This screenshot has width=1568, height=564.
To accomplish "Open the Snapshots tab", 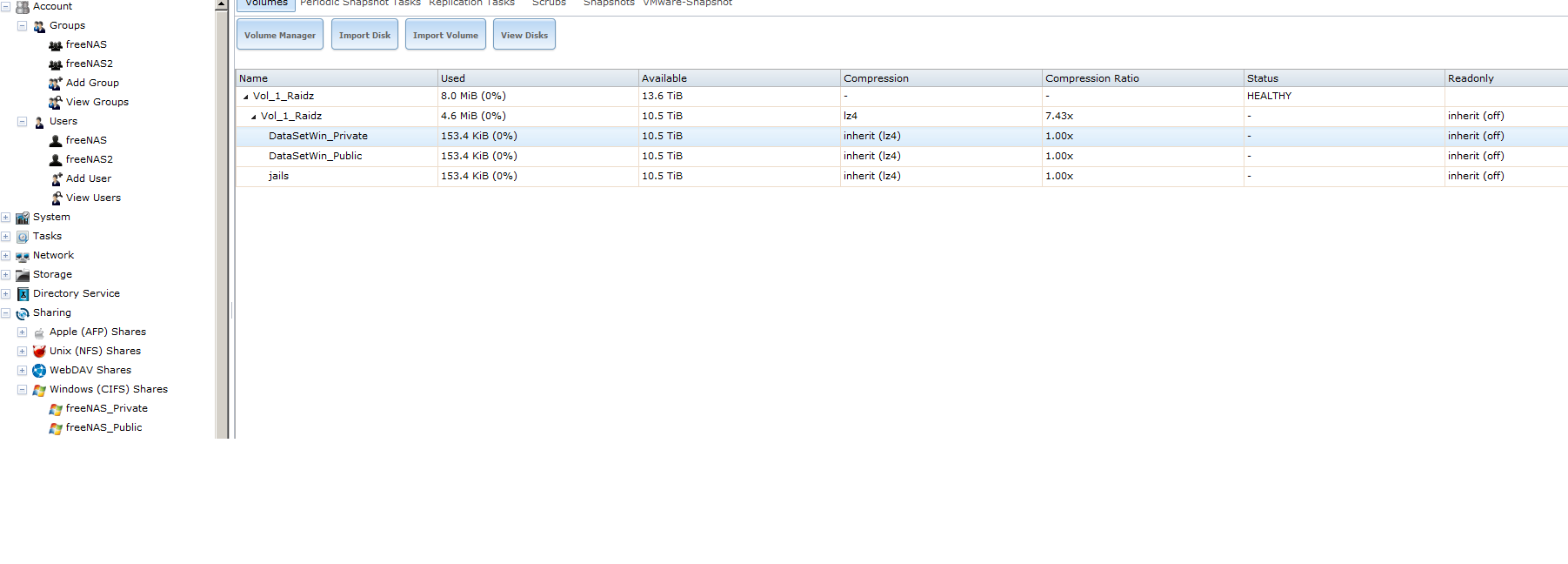I will 609,3.
